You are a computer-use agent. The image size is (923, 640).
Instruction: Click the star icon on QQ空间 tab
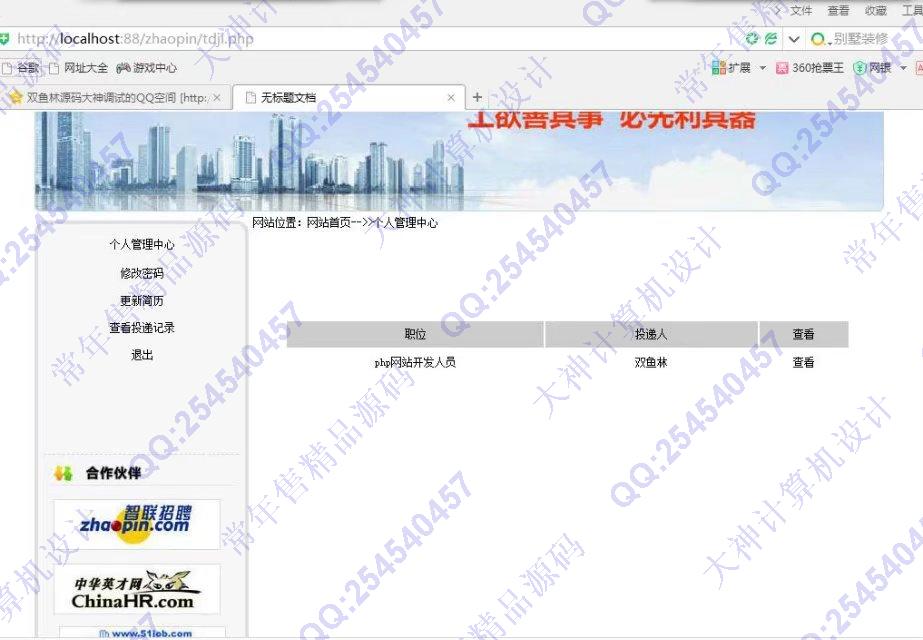pyautogui.click(x=16, y=98)
